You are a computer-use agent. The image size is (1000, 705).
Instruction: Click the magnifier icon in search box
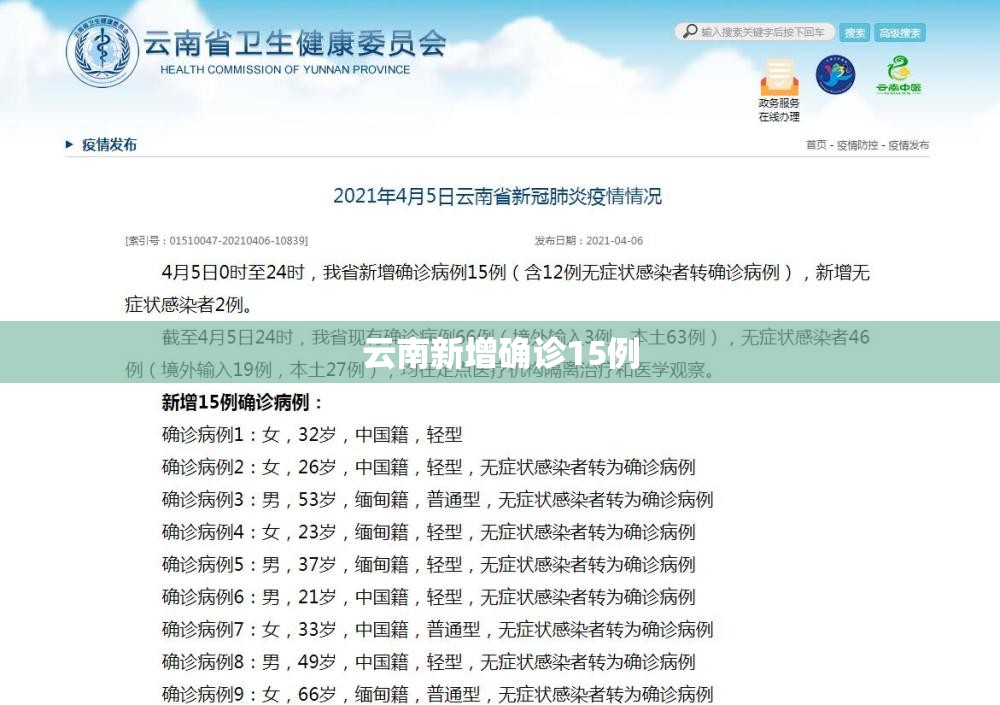pyautogui.click(x=690, y=31)
